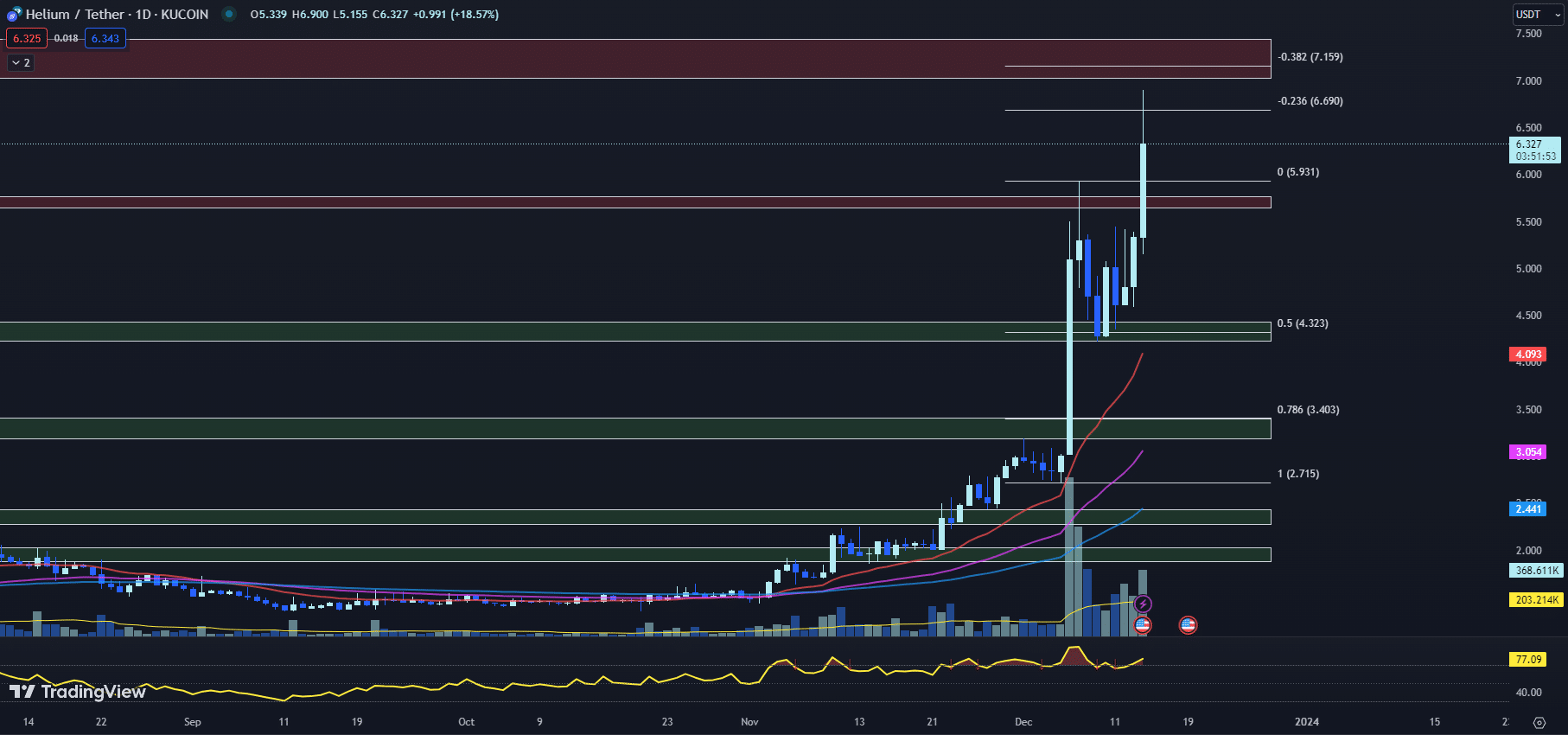
Task: Click the blue 6.343 buy button
Action: click(x=105, y=39)
